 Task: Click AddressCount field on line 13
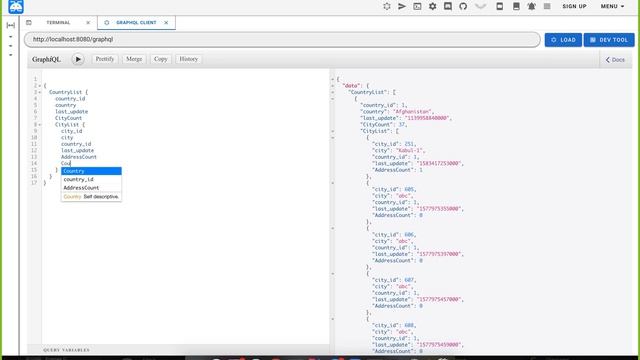coord(79,157)
